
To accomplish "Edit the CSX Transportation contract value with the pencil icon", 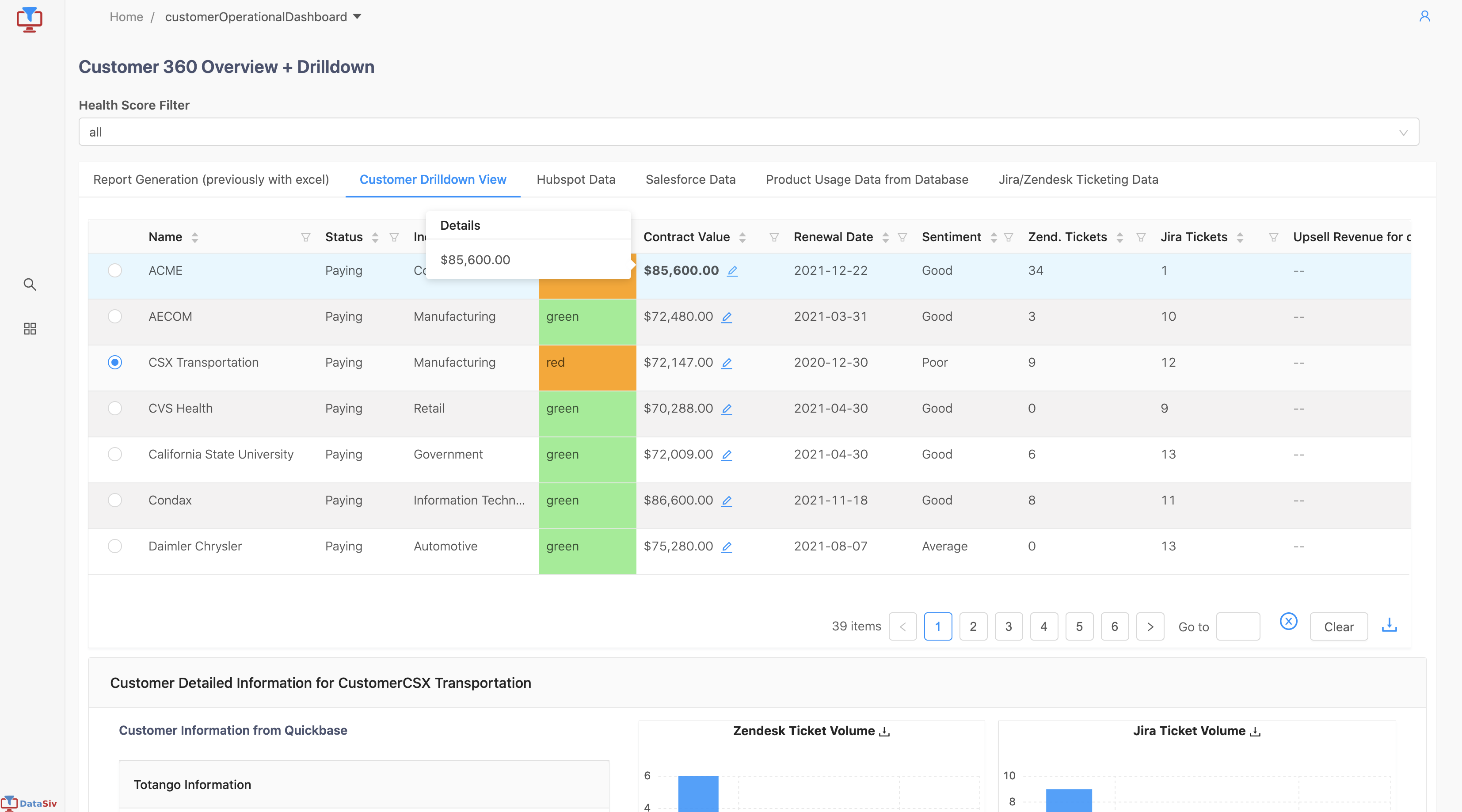I will click(727, 363).
